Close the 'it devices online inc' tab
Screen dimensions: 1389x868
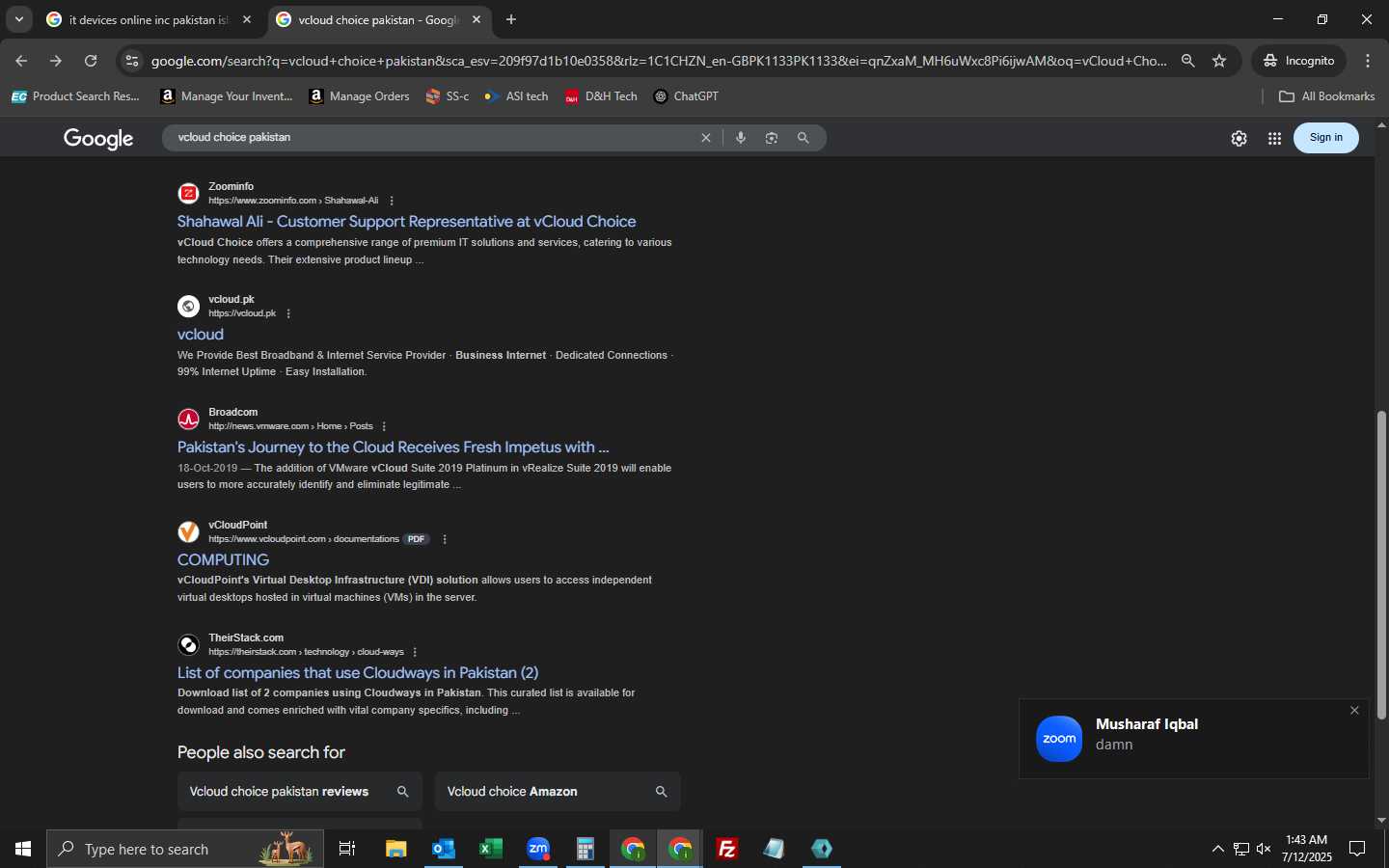click(x=247, y=19)
